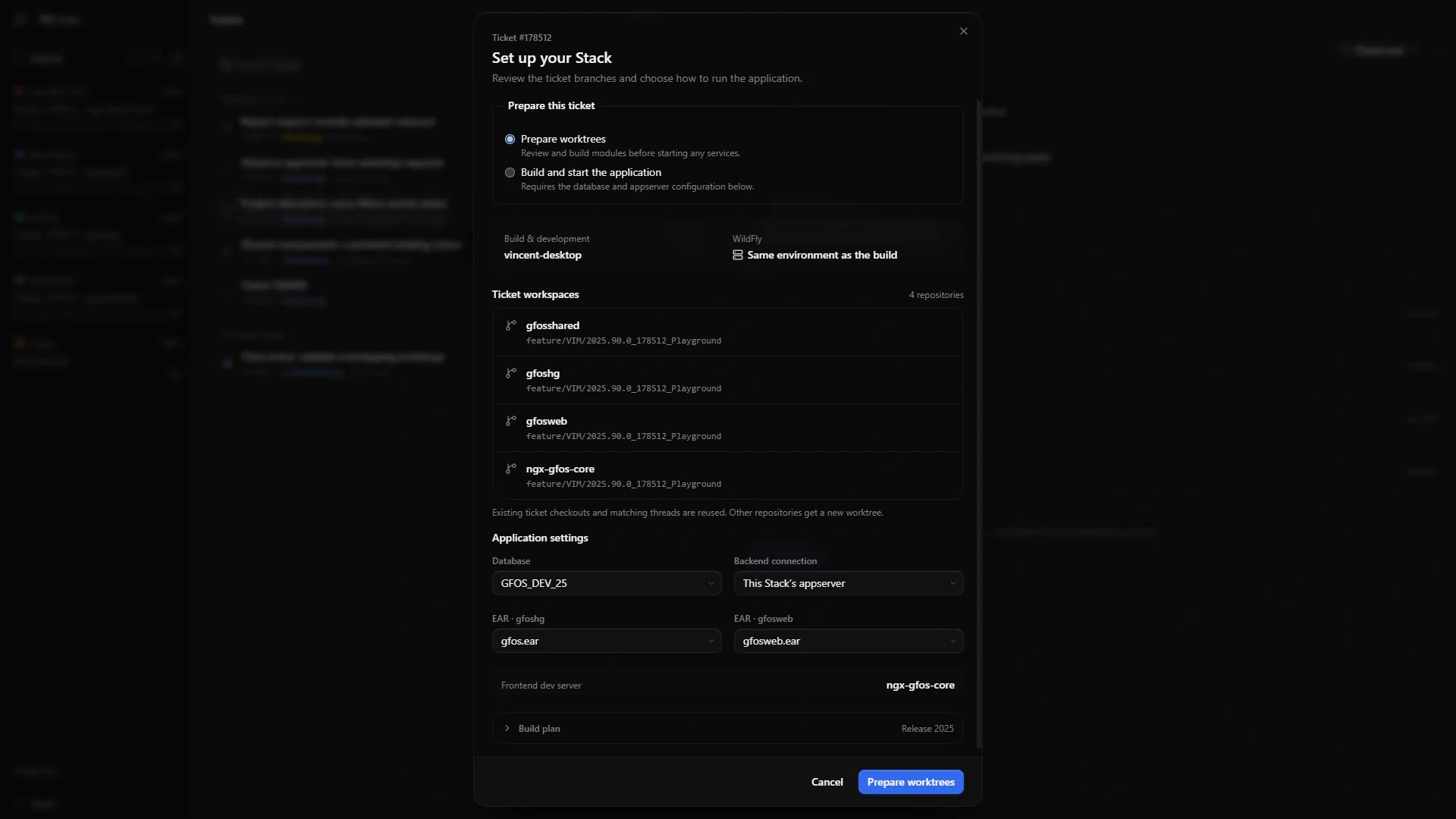Viewport: 1456px width, 819px height.
Task: Click the vincent-desktop build environment
Action: tap(543, 256)
